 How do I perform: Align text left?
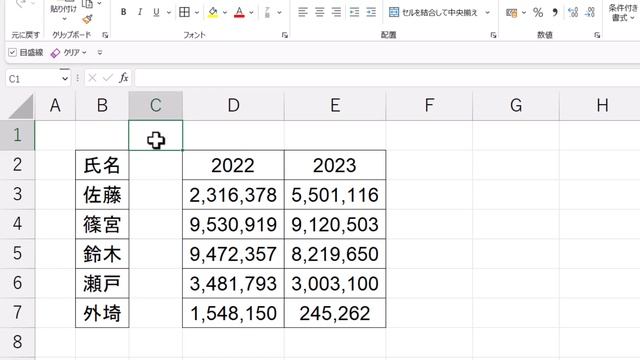302,12
